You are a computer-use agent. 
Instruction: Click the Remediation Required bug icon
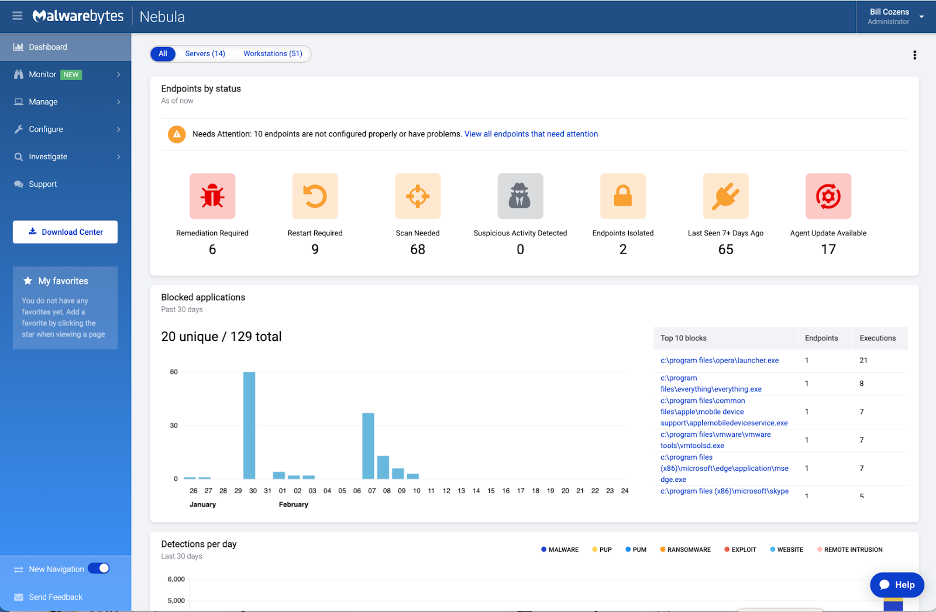click(x=213, y=196)
